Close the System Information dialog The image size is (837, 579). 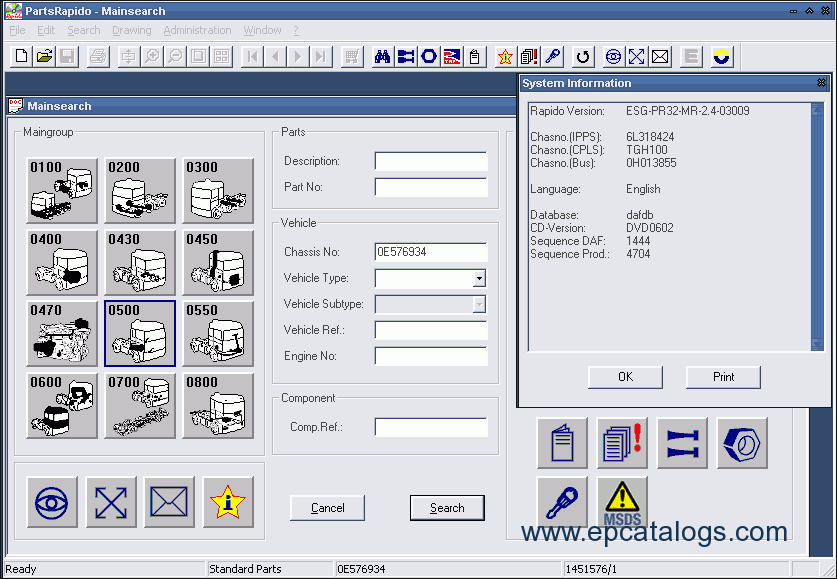click(822, 83)
